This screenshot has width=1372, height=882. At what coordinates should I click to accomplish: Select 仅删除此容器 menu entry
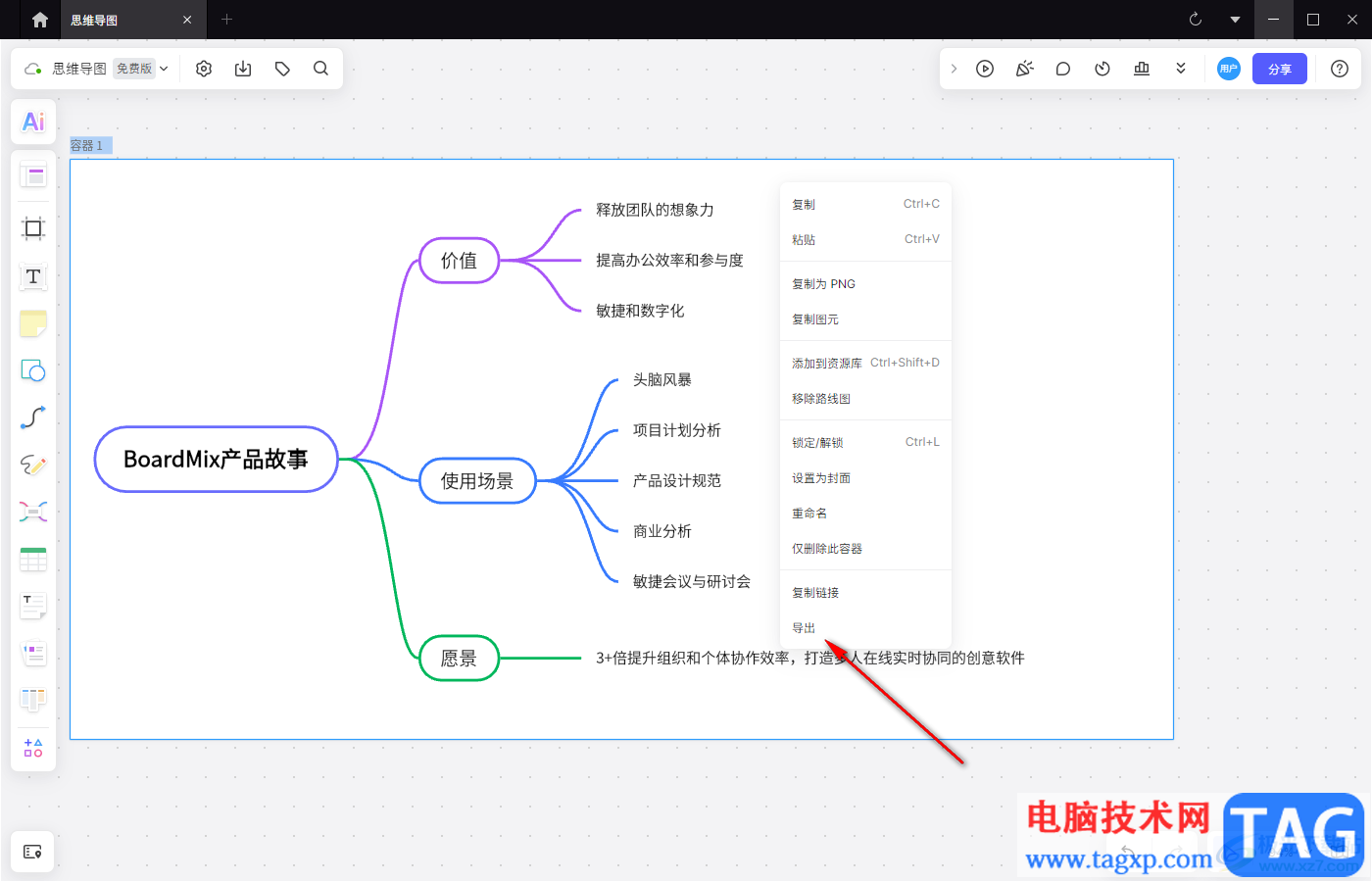865,549
